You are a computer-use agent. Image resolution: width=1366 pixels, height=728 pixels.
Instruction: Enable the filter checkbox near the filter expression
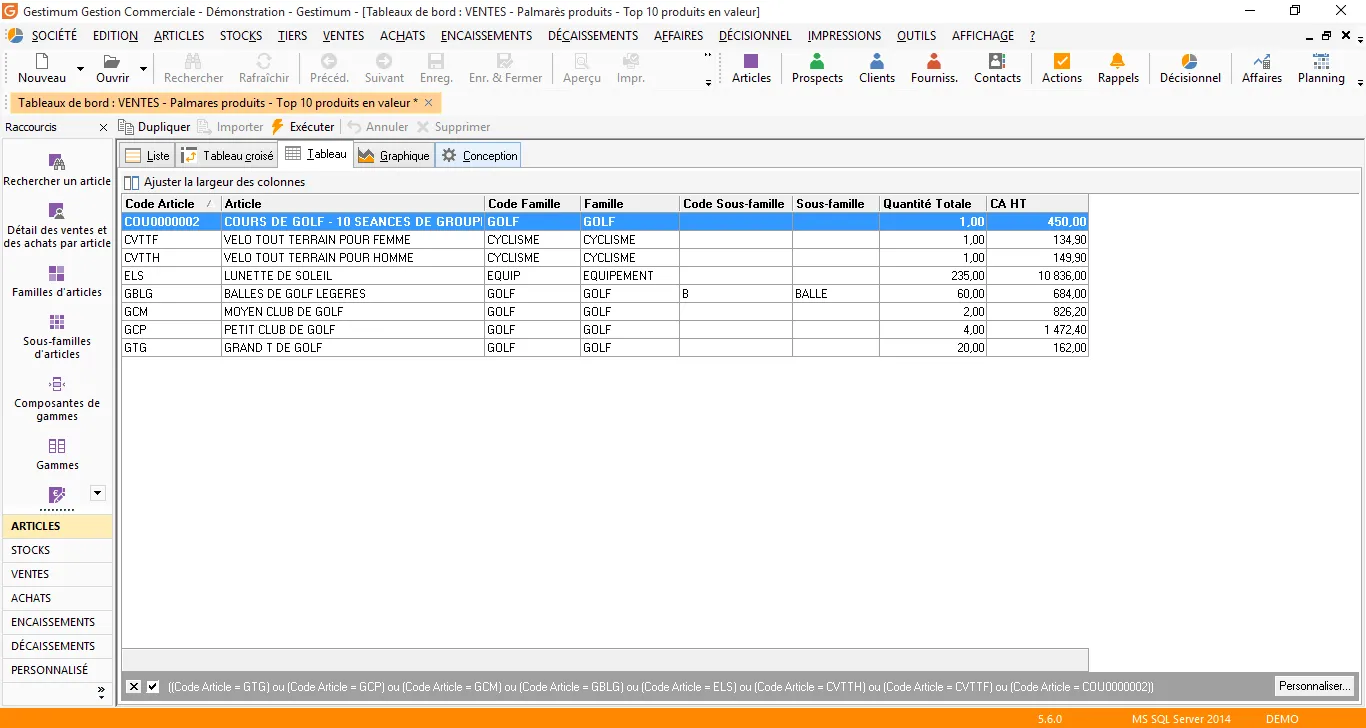(x=150, y=686)
